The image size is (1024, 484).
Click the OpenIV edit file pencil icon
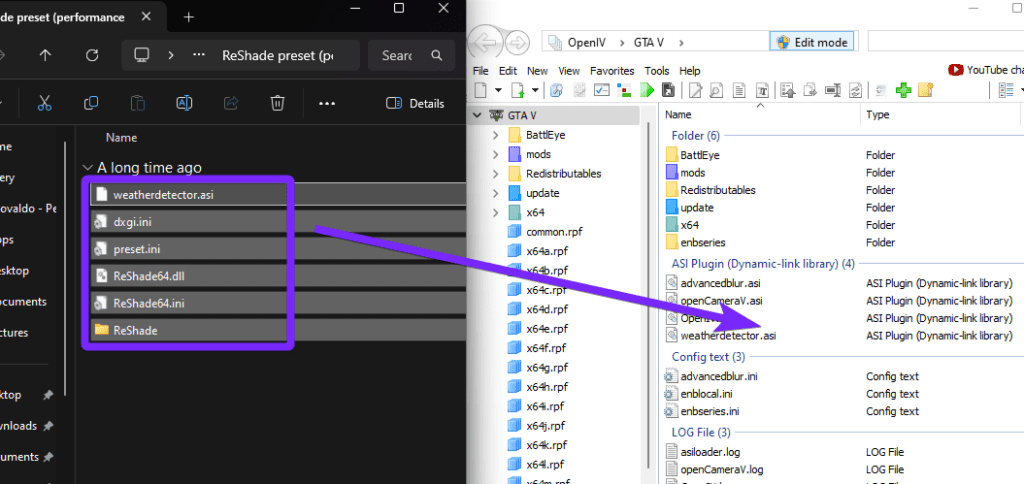pos(696,90)
